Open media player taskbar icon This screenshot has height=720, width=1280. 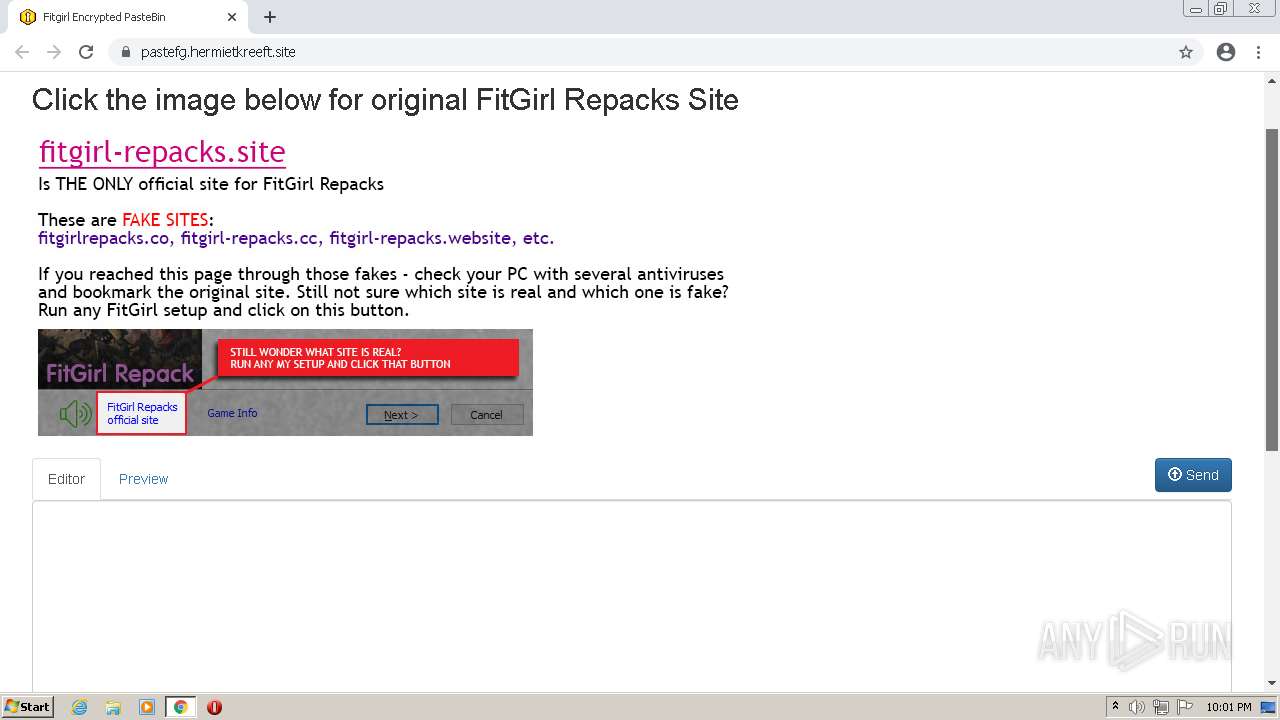(147, 707)
